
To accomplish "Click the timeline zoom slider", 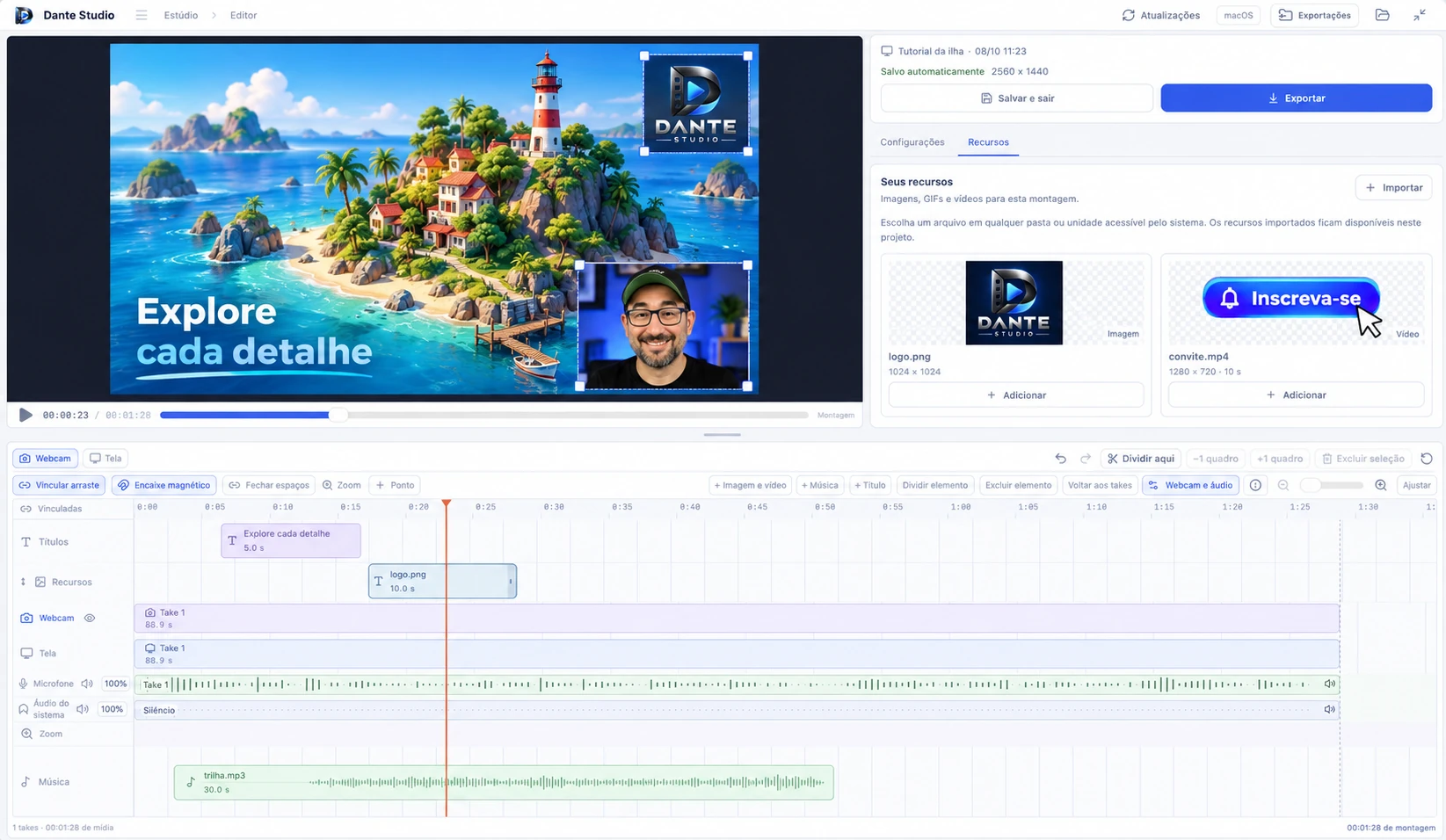I will pos(1332,485).
